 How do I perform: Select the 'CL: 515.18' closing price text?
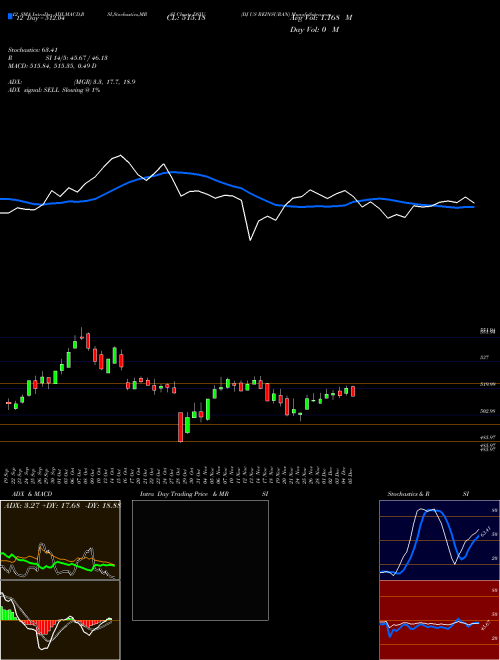186,18
